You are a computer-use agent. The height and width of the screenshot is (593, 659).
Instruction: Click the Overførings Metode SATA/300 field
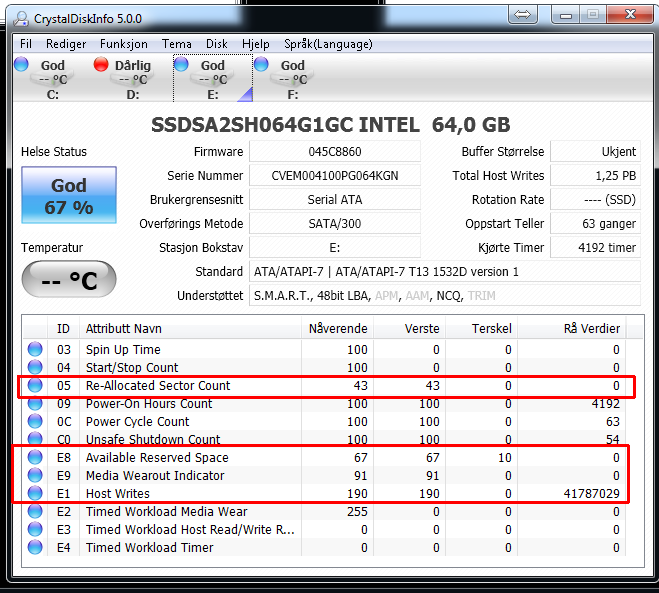tap(335, 223)
